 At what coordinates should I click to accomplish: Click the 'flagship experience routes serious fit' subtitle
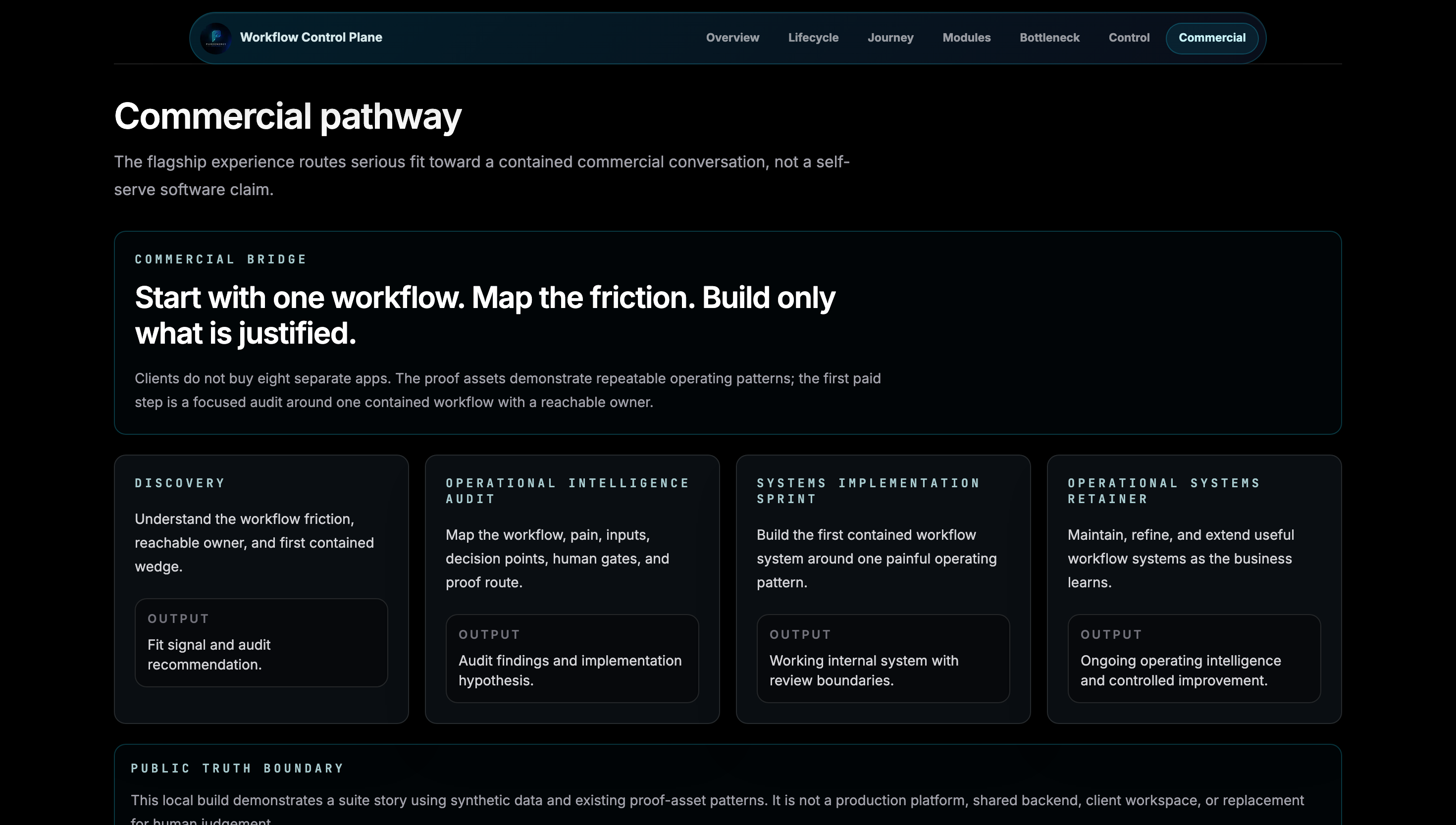click(x=481, y=176)
